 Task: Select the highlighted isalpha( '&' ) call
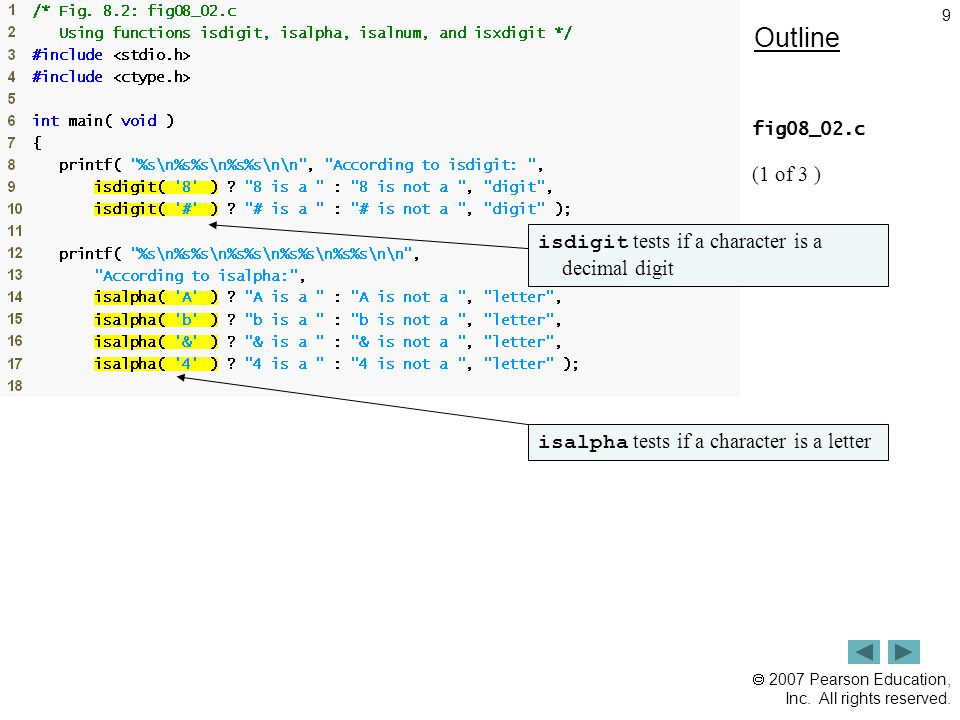[156, 342]
